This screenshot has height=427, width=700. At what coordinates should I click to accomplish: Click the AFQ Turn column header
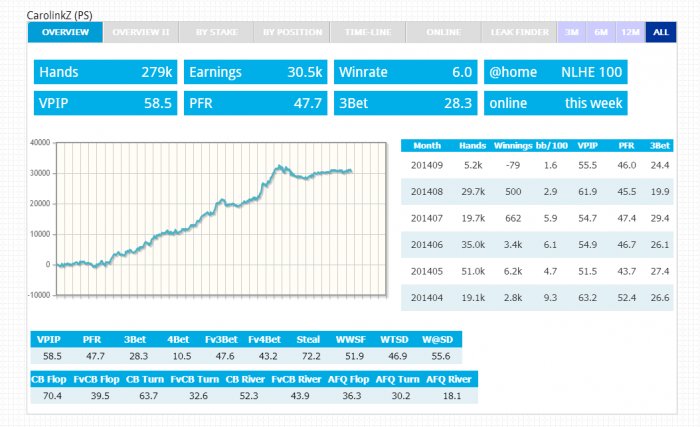397,379
